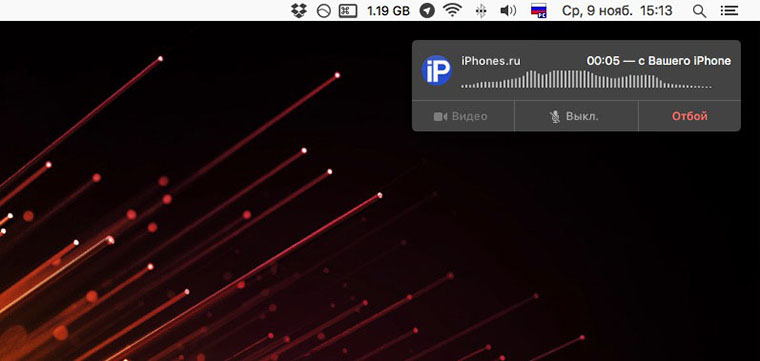Open the Bluetooth menu
The width and height of the screenshot is (760, 361).
pos(480,11)
